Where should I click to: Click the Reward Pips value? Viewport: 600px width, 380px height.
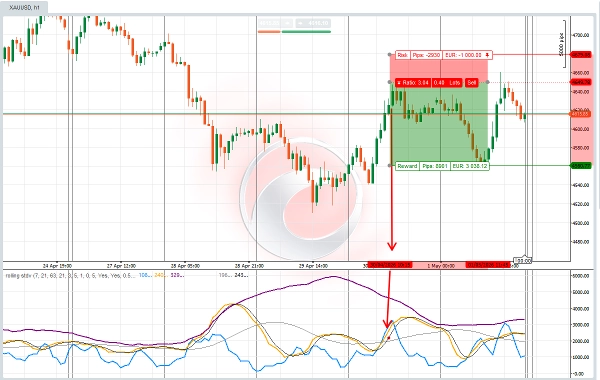[x=435, y=166]
